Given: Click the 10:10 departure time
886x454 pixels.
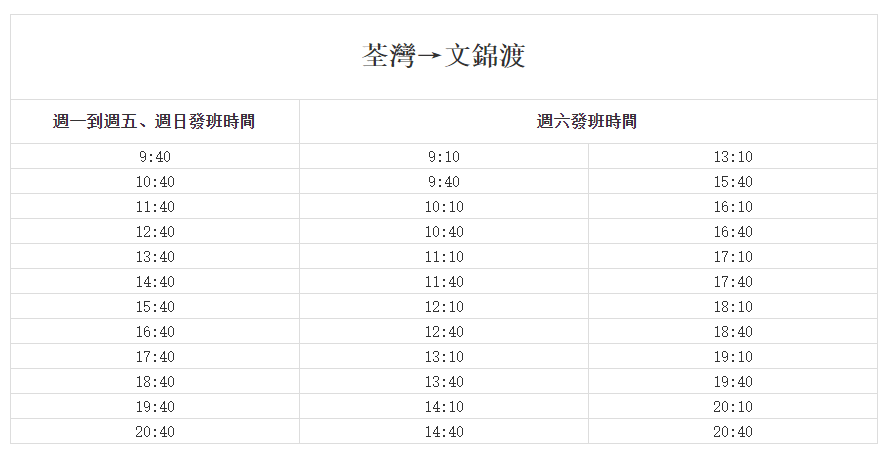Looking at the screenshot, I should coord(443,207).
